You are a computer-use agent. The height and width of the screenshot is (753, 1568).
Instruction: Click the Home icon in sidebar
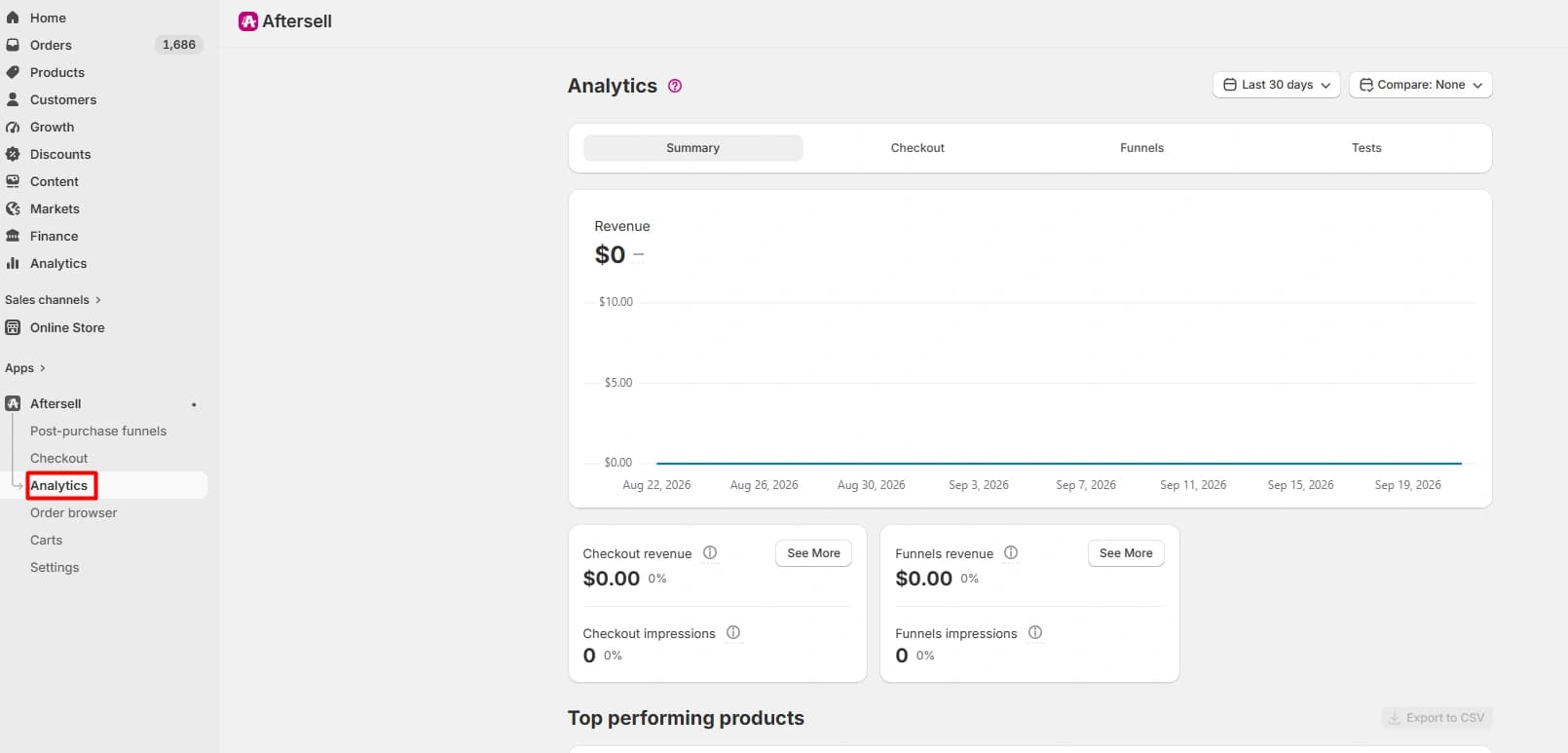pyautogui.click(x=13, y=18)
